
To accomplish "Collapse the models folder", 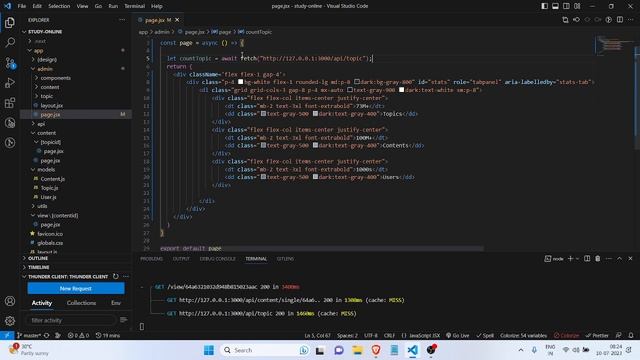I will [x=46, y=169].
